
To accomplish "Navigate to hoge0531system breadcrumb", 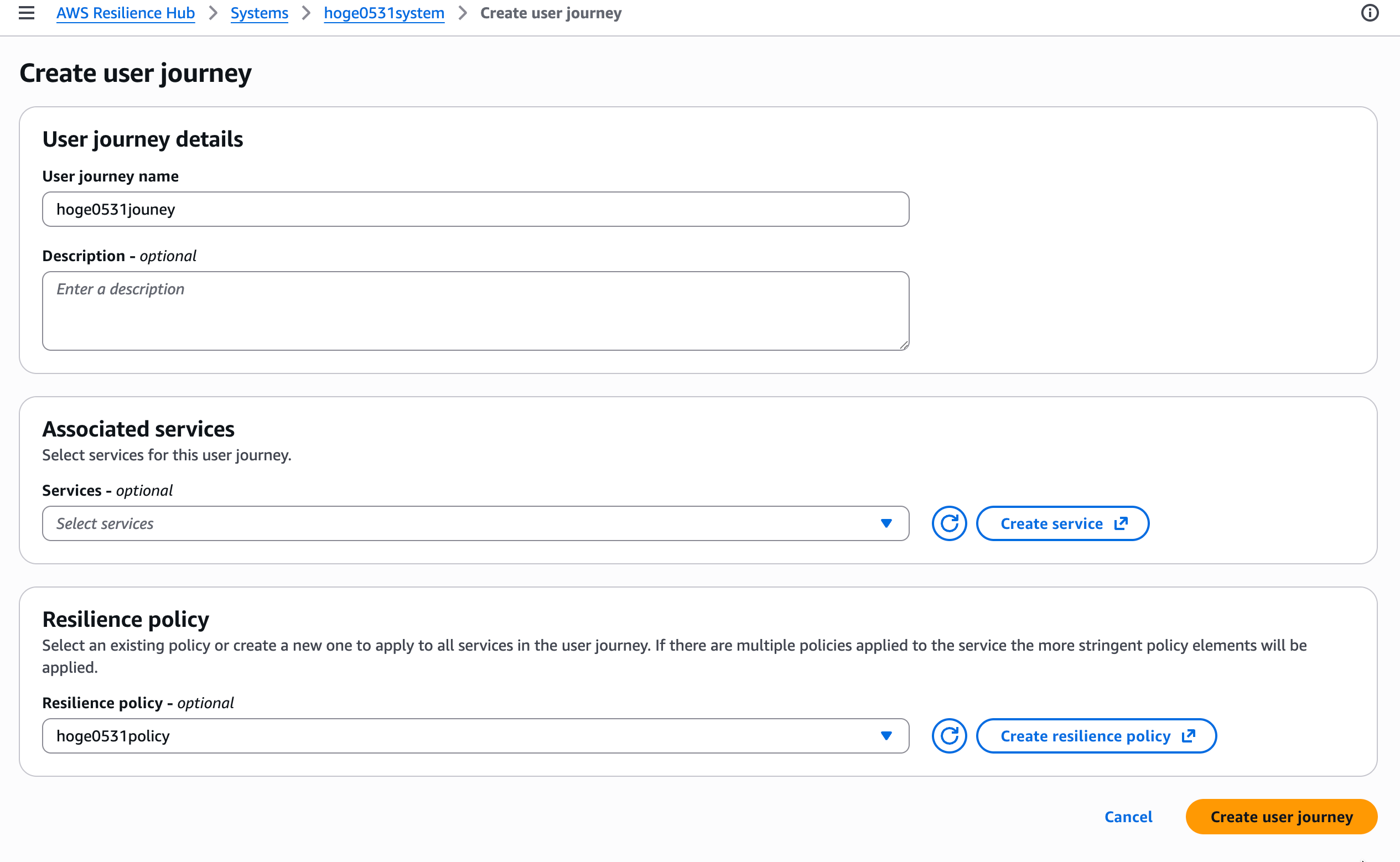I will (384, 13).
